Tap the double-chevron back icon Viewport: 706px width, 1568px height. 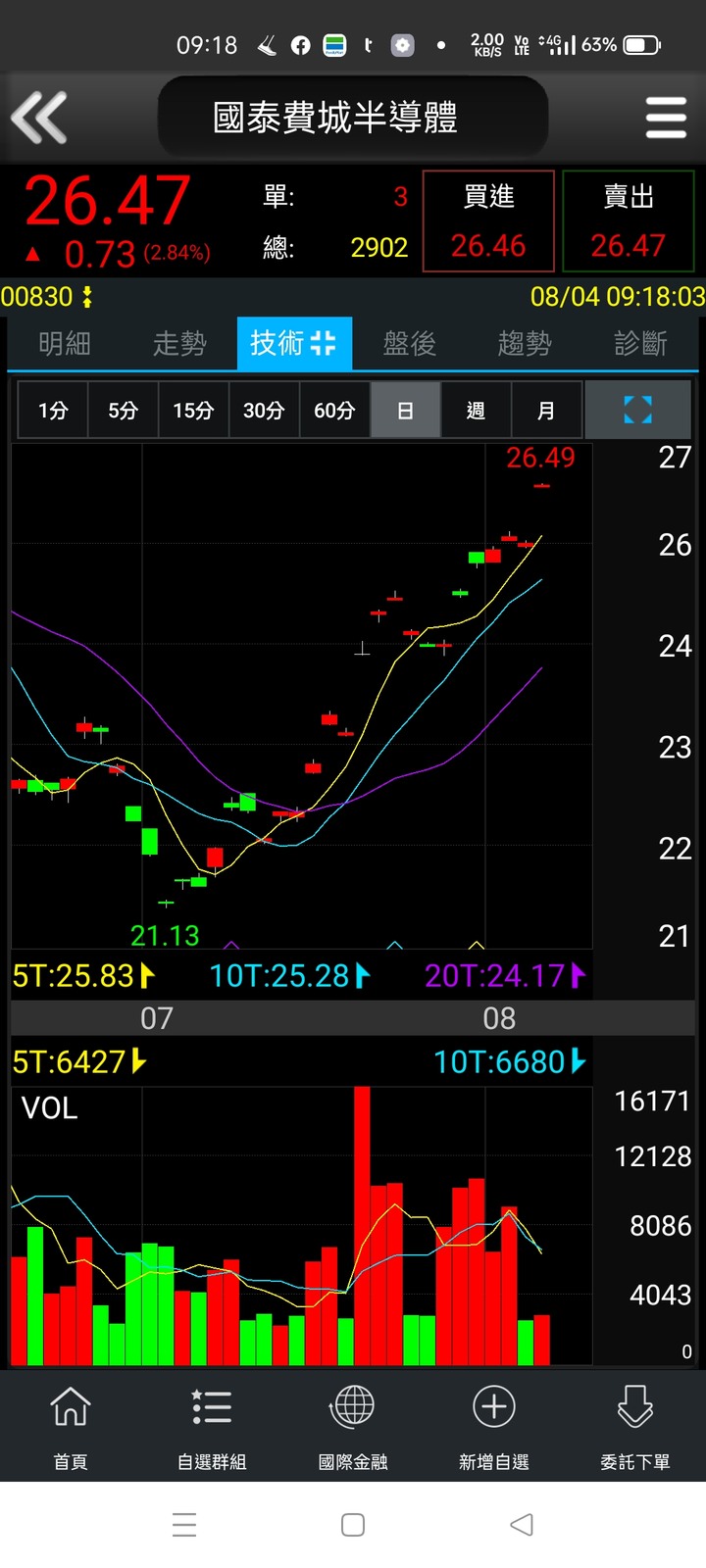38,118
